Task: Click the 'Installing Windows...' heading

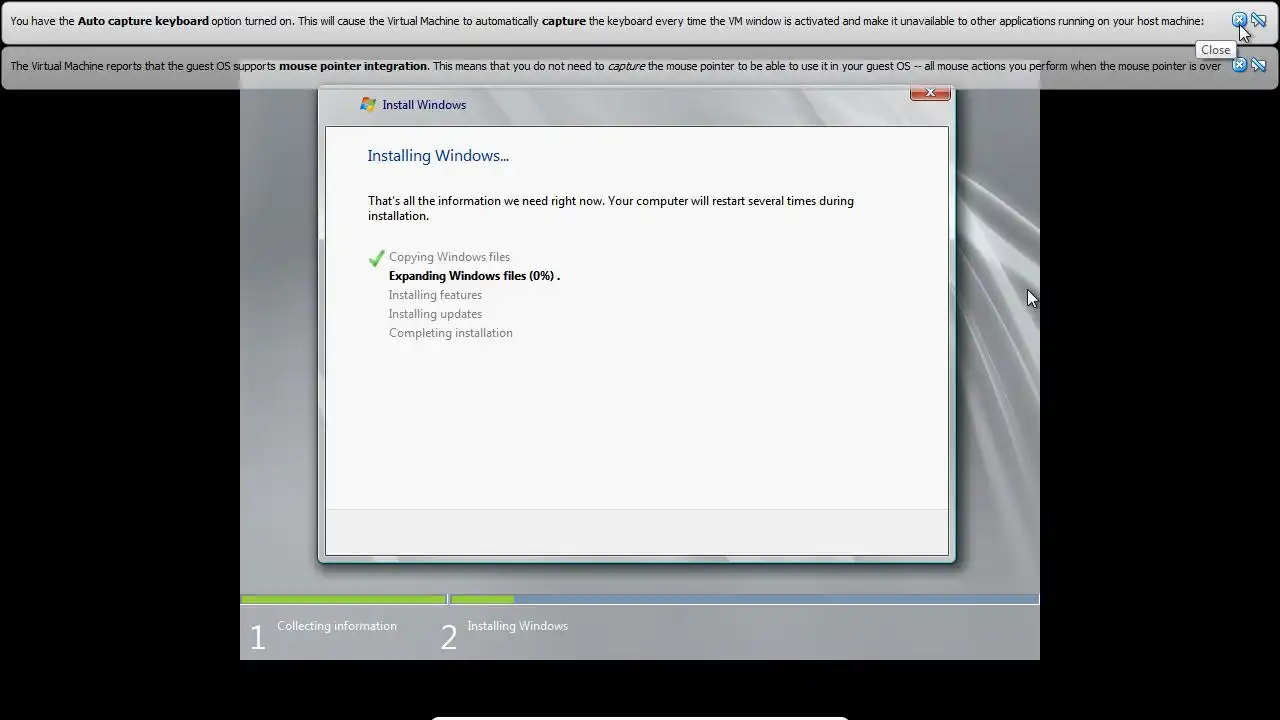Action: 438,155
